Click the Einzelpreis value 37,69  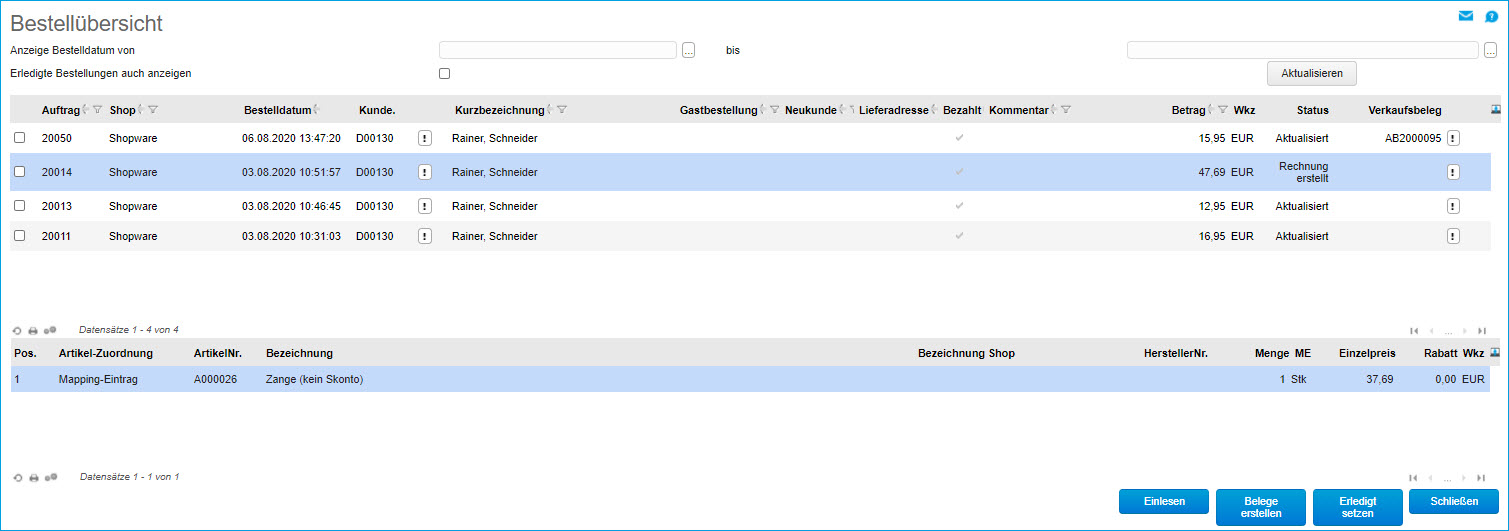pyautogui.click(x=1380, y=379)
